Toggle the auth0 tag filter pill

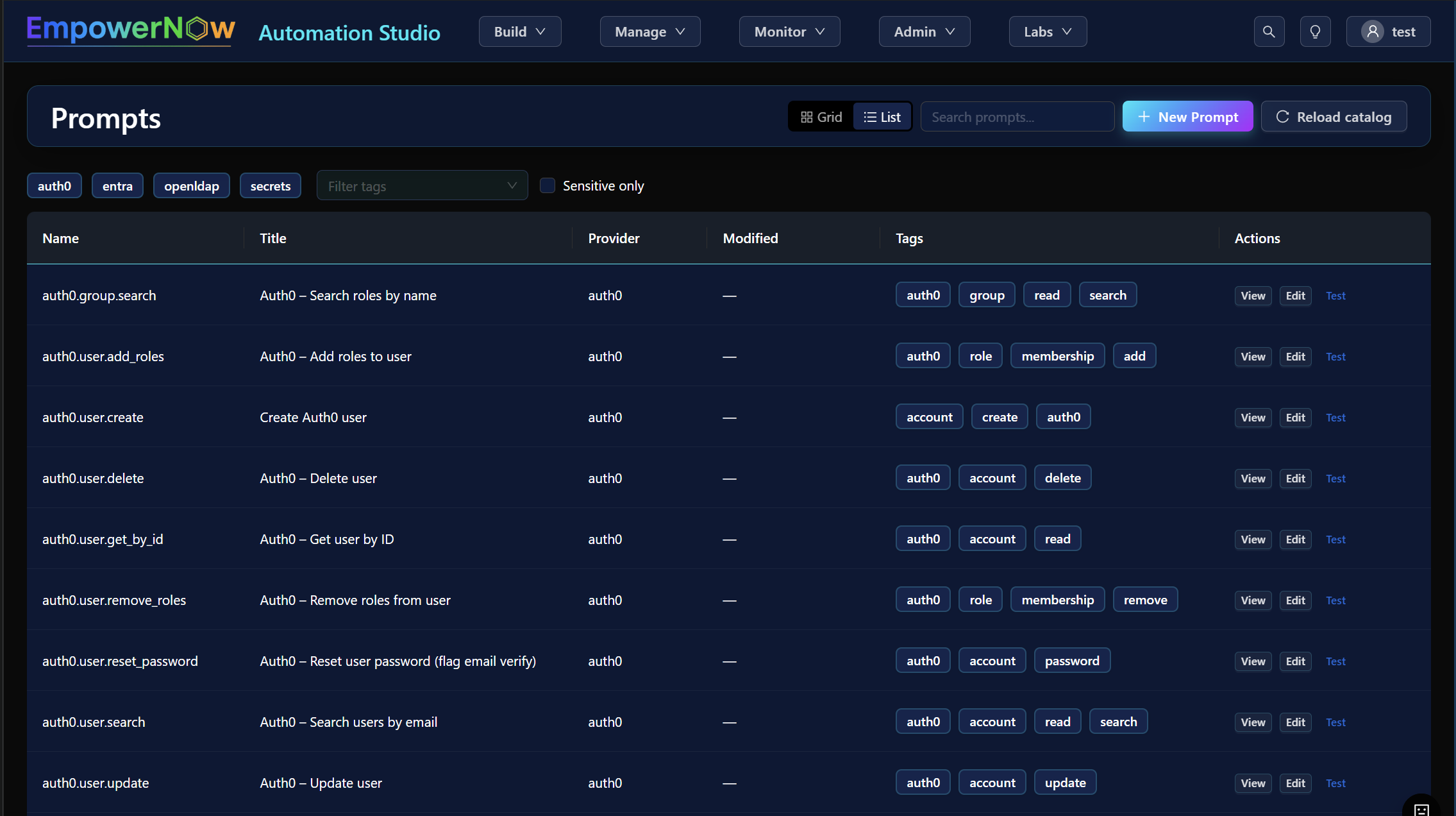[x=54, y=185]
